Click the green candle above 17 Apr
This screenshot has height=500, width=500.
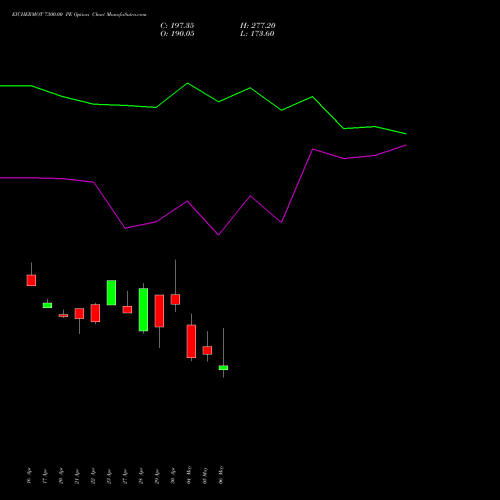pyautogui.click(x=47, y=305)
